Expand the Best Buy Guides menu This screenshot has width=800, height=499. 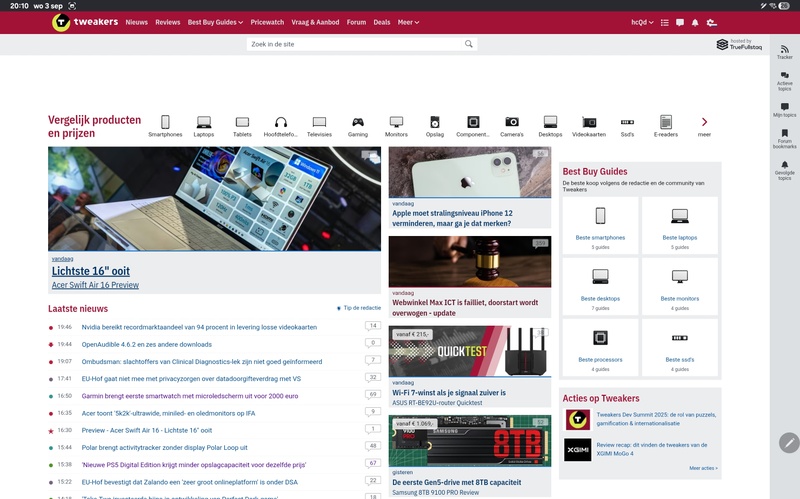click(x=215, y=22)
